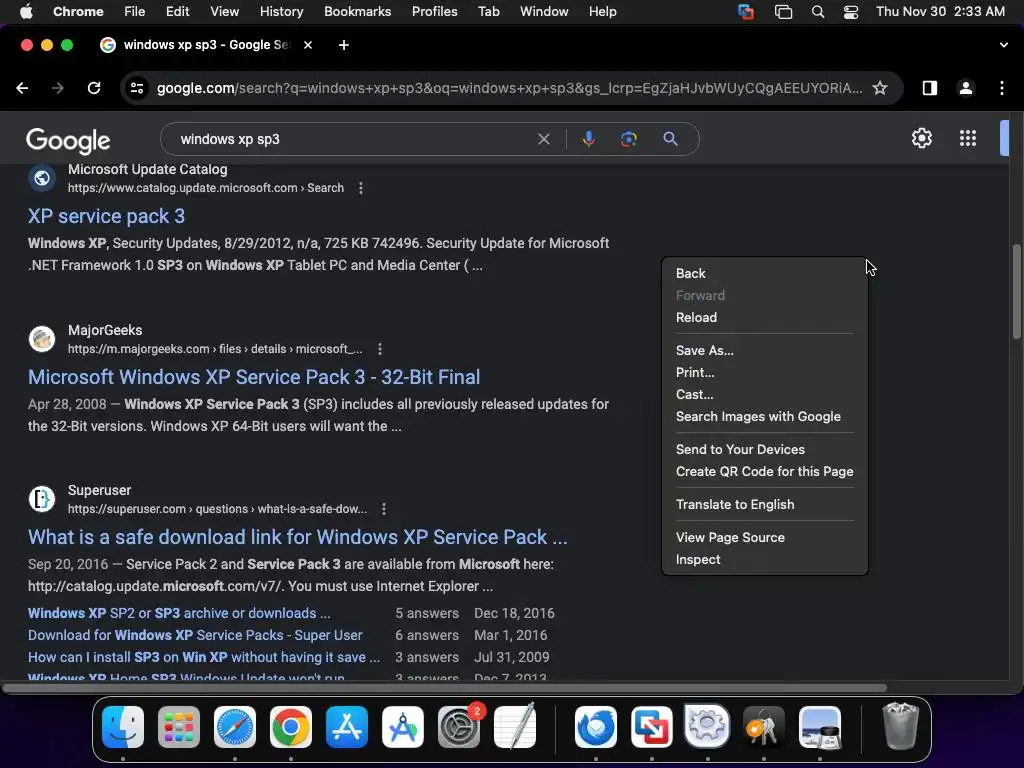Start voice search with the microphone icon
The image size is (1024, 768).
[x=588, y=139]
